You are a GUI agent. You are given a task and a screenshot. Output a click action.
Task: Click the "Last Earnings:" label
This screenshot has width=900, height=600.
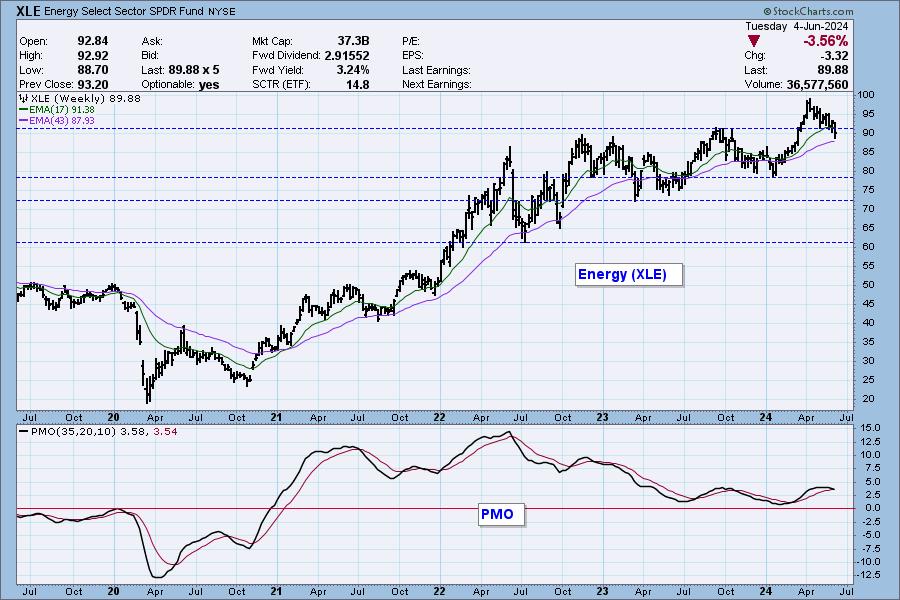pyautogui.click(x=436, y=70)
